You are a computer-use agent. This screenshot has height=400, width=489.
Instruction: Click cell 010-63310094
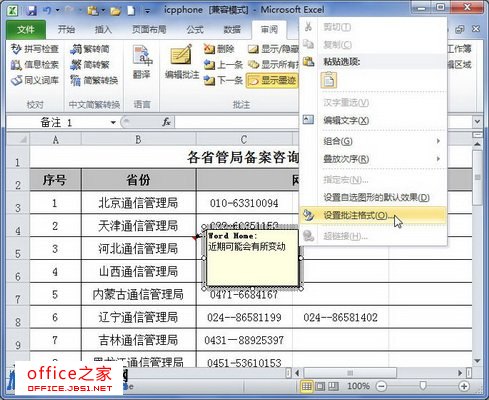pyautogui.click(x=244, y=203)
